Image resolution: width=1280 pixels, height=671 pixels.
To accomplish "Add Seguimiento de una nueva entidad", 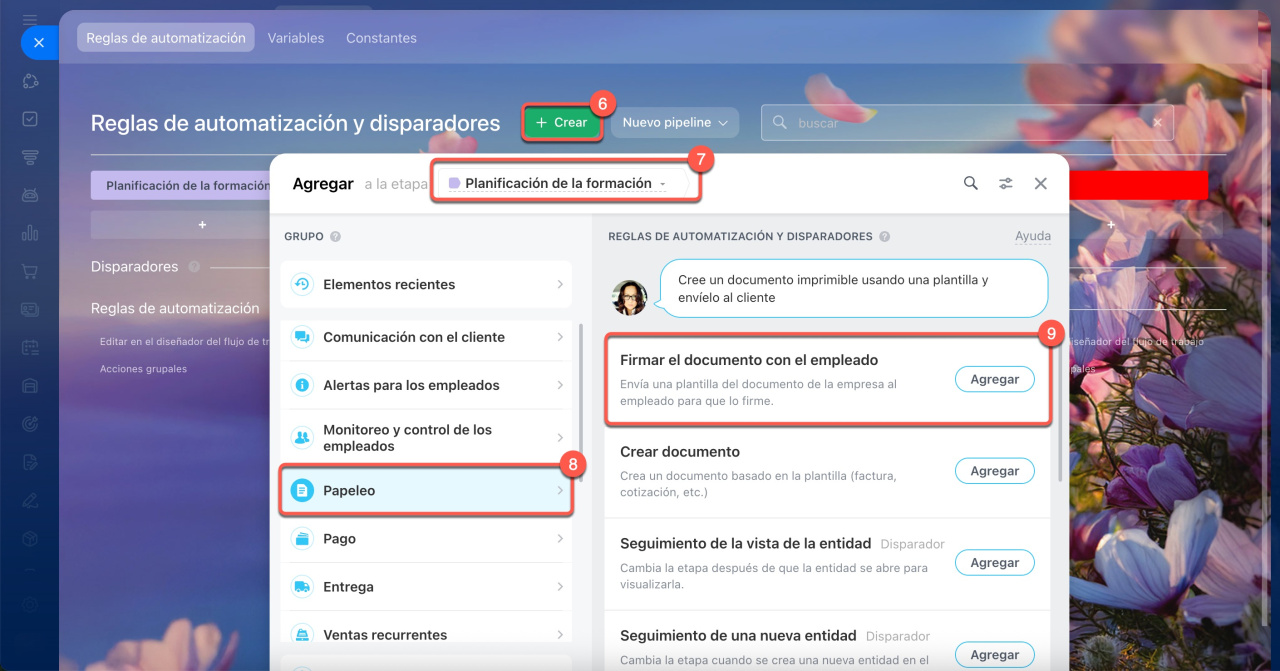I will [994, 655].
